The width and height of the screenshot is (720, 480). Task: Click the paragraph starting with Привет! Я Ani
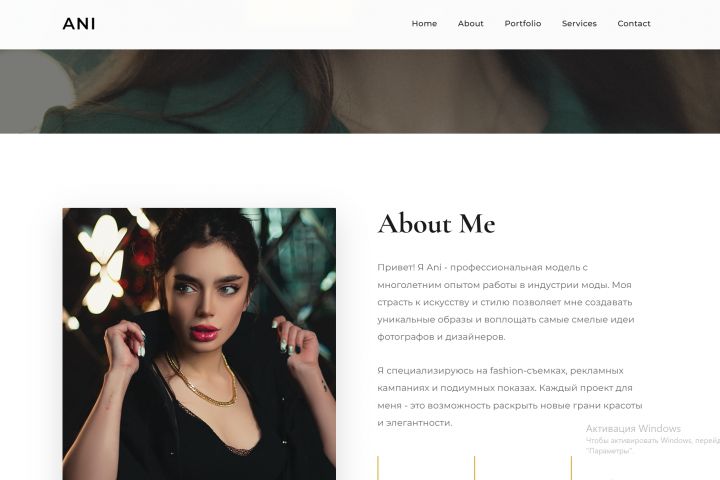(506, 302)
